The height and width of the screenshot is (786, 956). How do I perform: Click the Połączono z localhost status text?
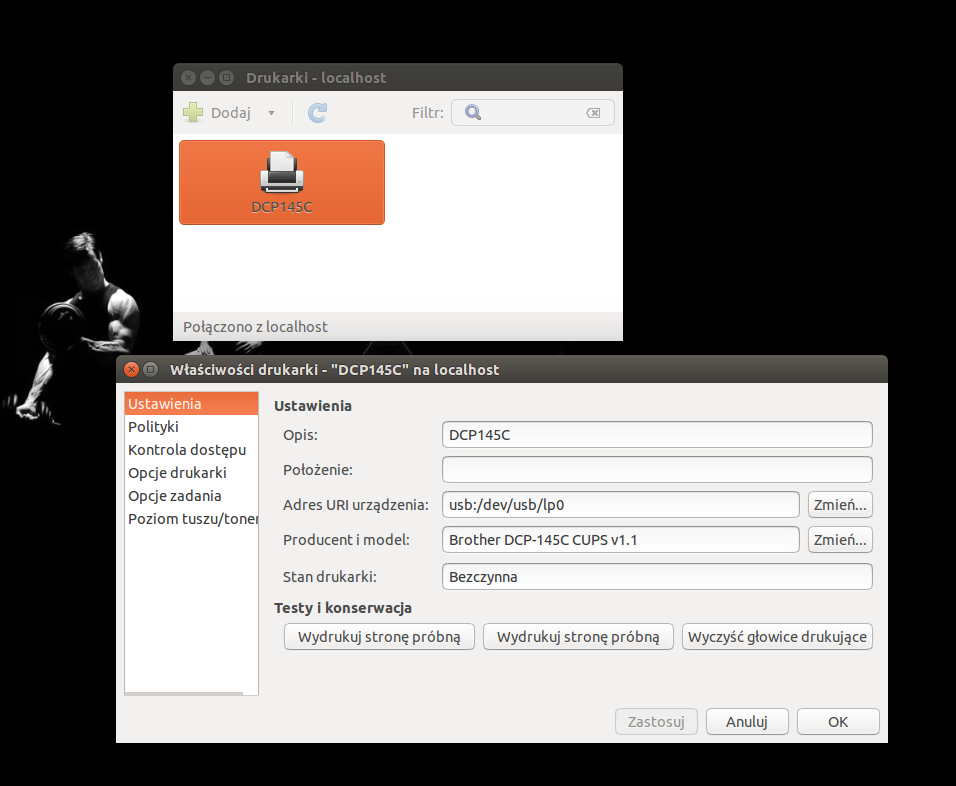255,327
